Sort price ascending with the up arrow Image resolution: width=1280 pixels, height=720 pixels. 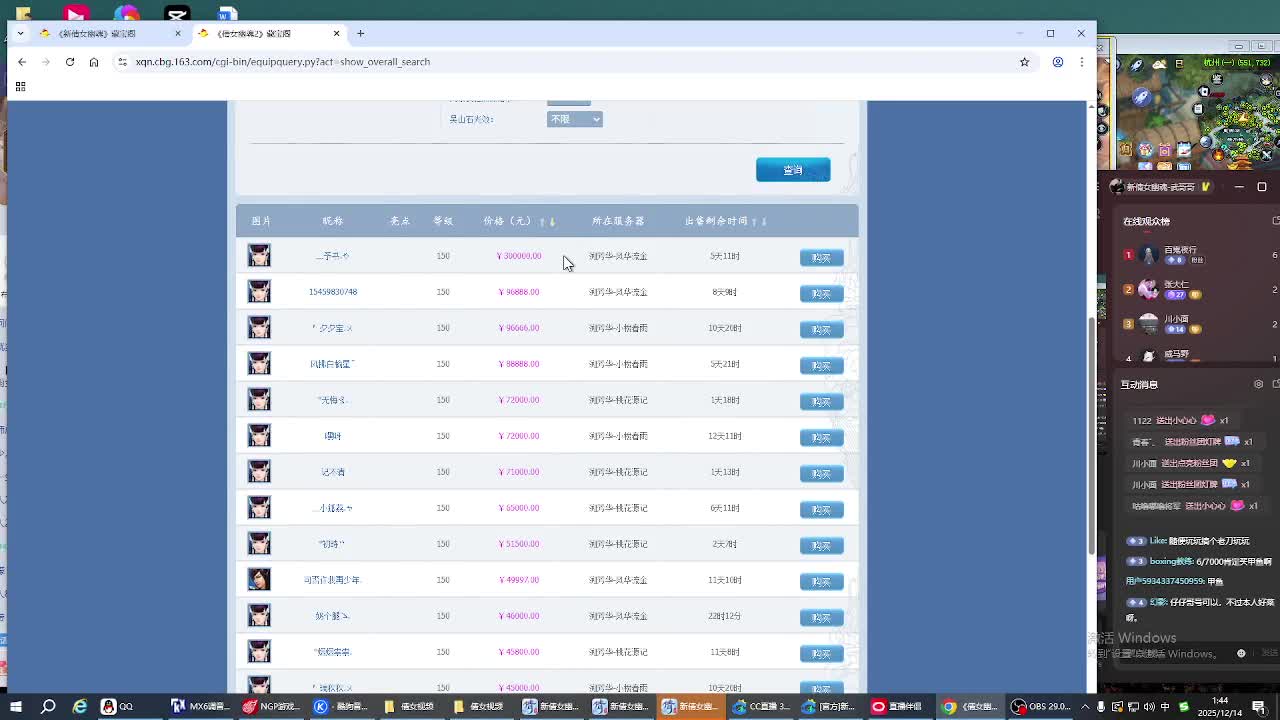[542, 221]
